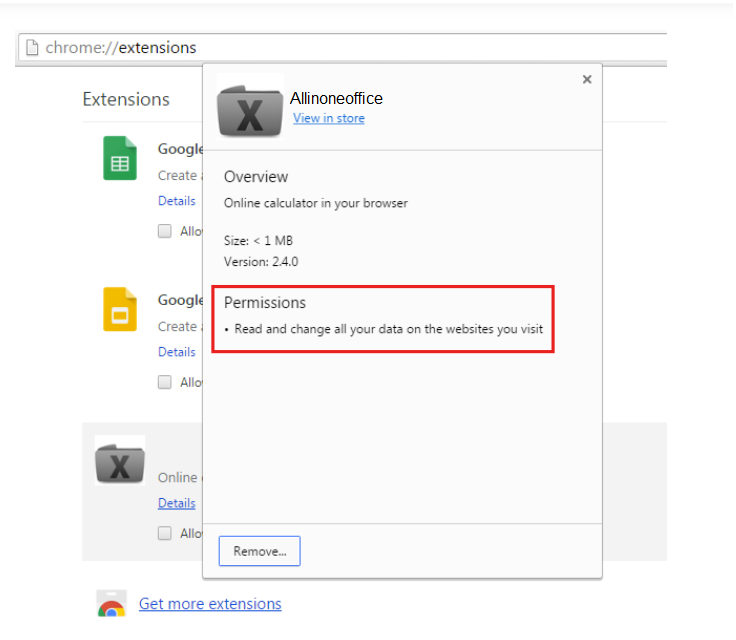
Task: Close the Allinoneoffice details dialog
Action: click(x=587, y=79)
